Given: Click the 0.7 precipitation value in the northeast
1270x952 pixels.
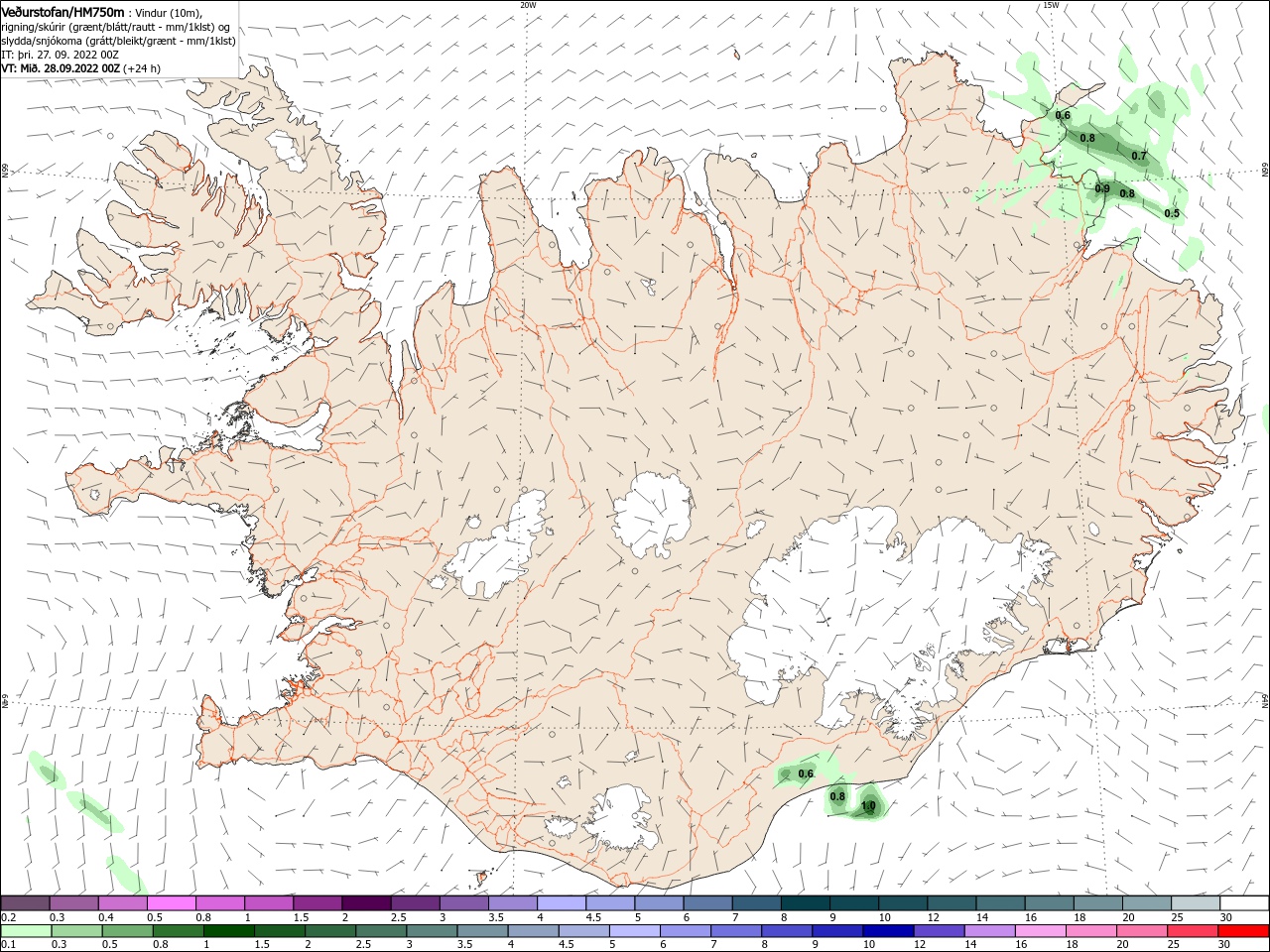Looking at the screenshot, I should (x=1139, y=156).
